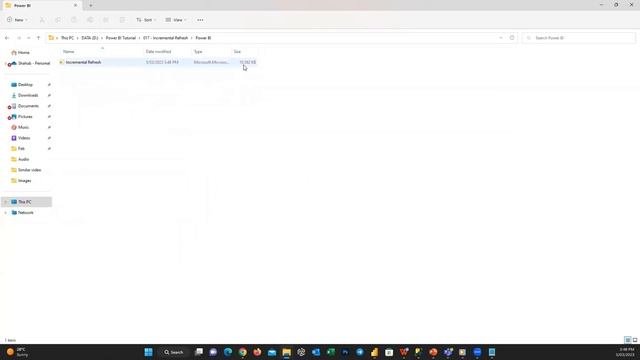The height and width of the screenshot is (360, 640).
Task: Open Power BI Desktop from taskbar
Action: point(375,352)
